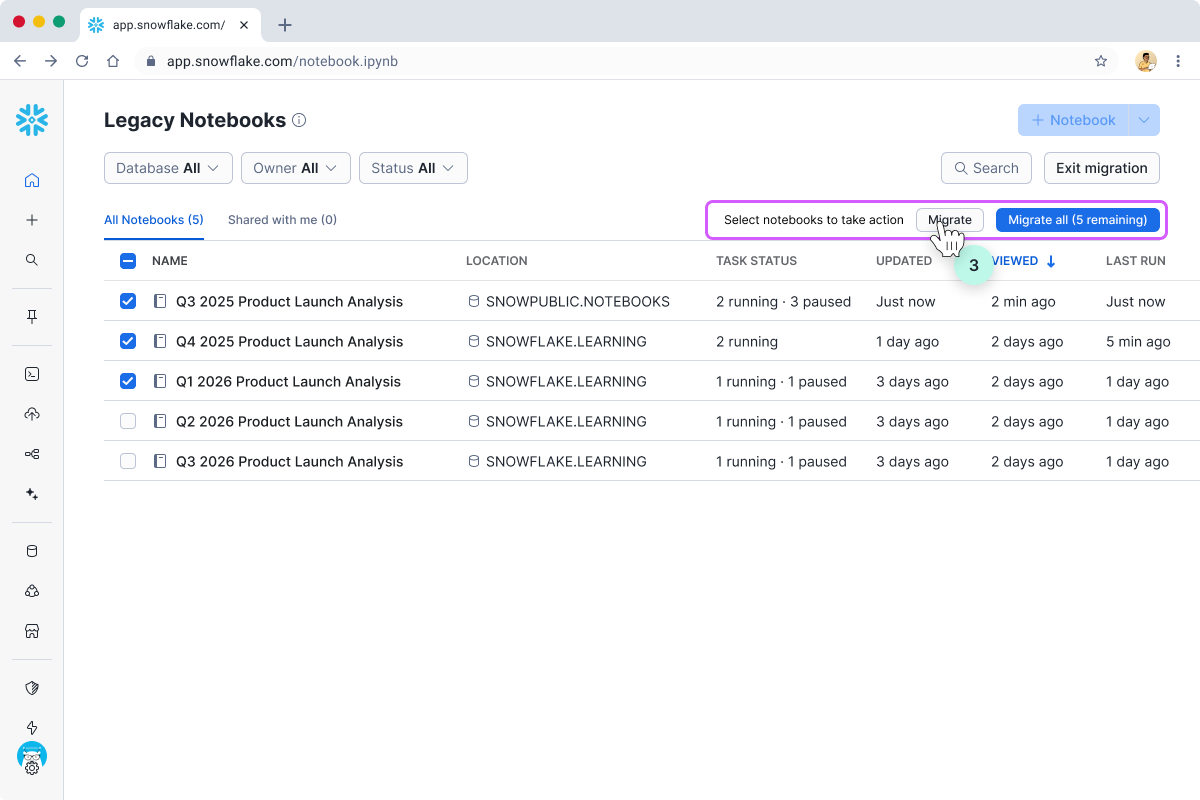The height and width of the screenshot is (800, 1200).
Task: Click the + Notebook button
Action: pyautogui.click(x=1073, y=120)
